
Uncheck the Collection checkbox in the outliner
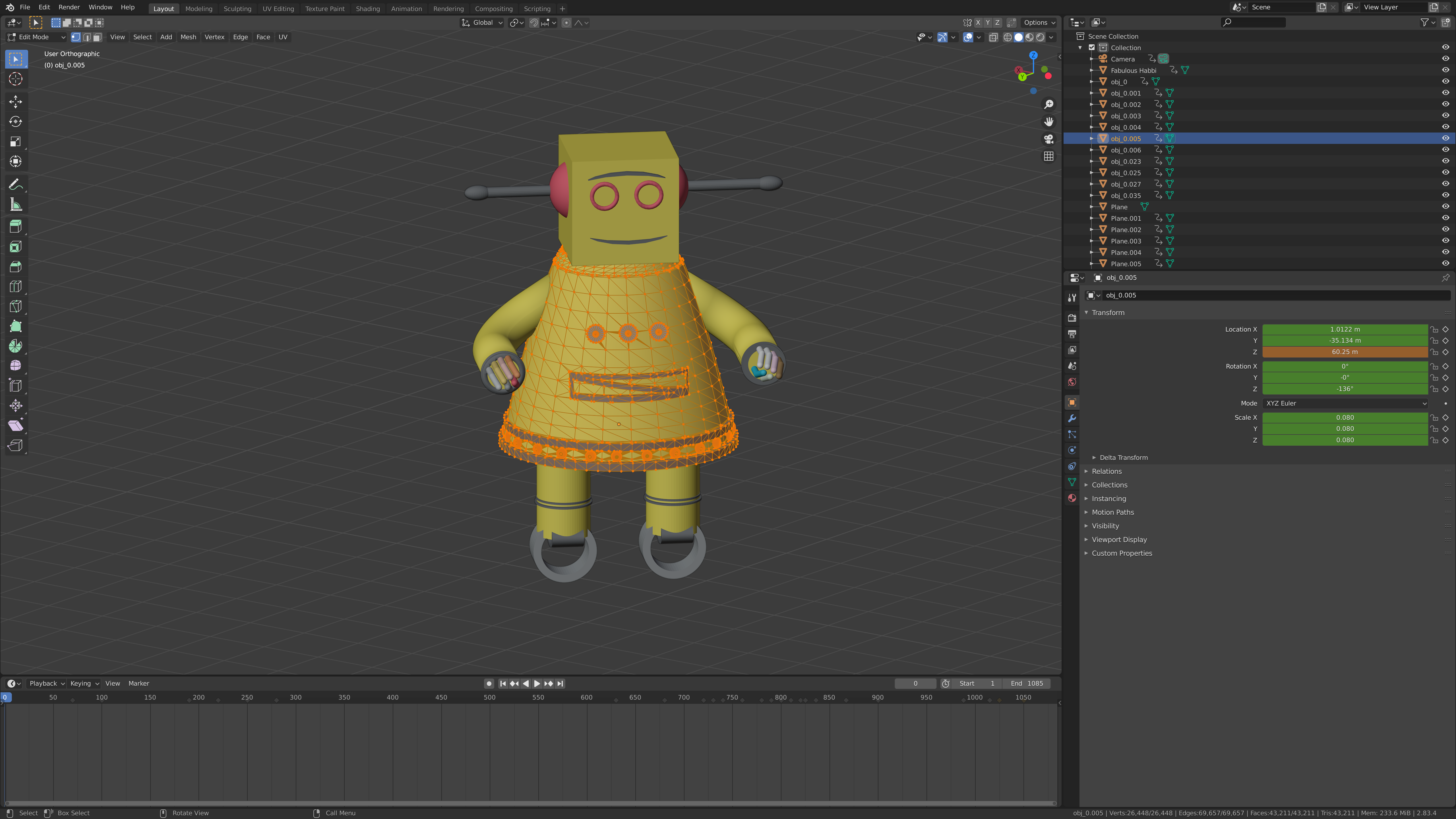tap(1091, 47)
